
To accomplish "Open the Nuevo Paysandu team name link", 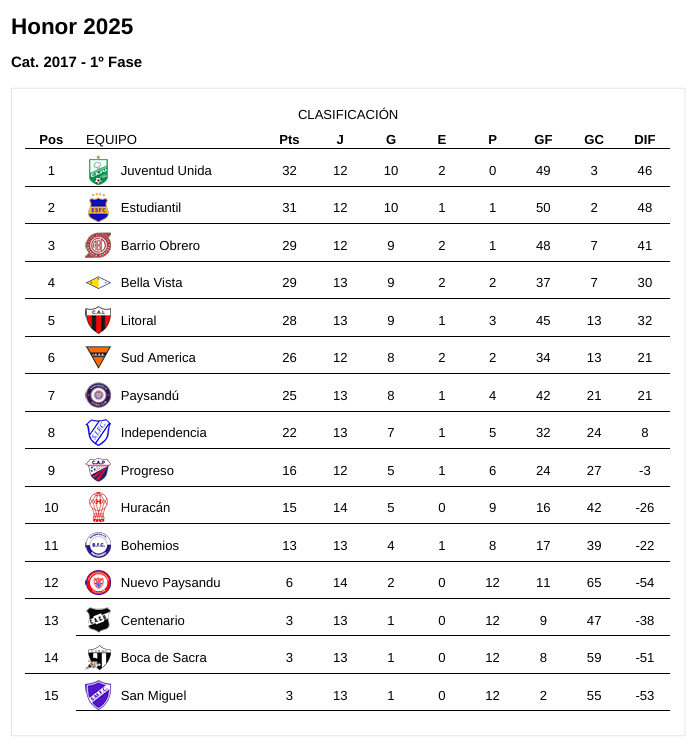I will tap(170, 583).
